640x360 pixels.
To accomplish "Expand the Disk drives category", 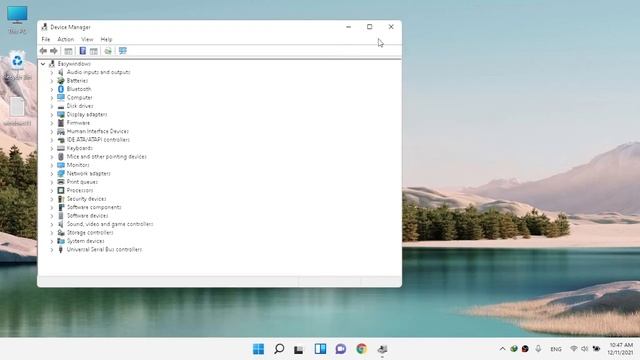I will click(52, 106).
